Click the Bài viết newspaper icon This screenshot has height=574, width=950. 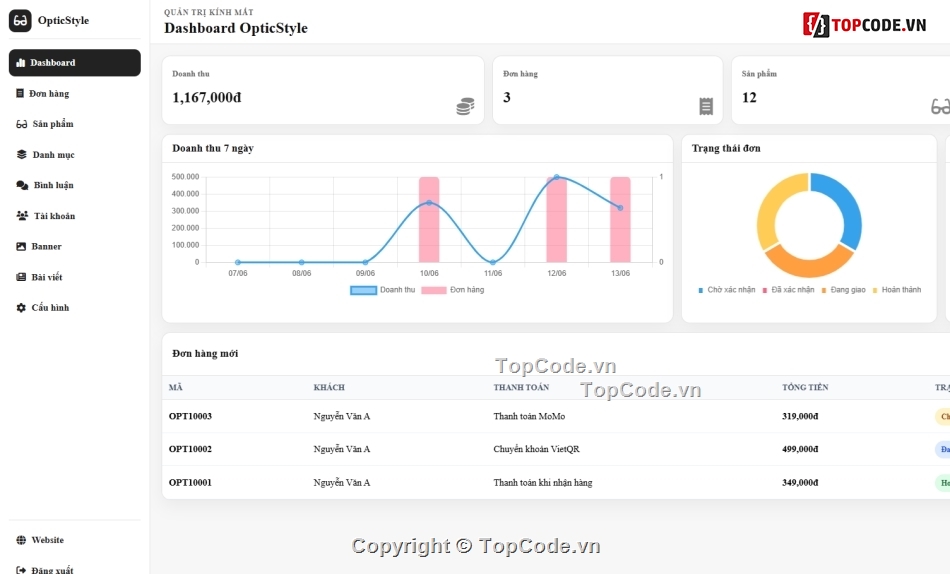21,277
